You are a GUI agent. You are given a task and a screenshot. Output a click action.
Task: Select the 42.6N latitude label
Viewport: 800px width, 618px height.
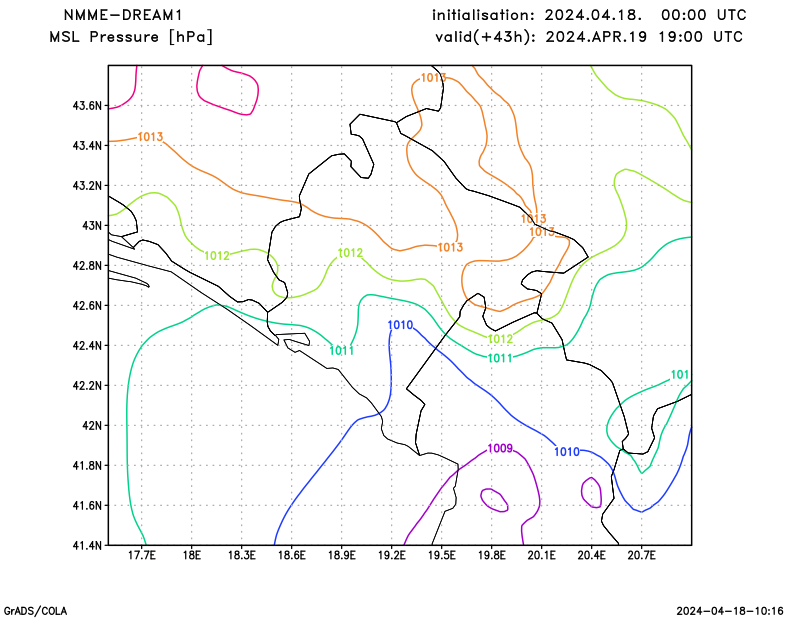(87, 305)
